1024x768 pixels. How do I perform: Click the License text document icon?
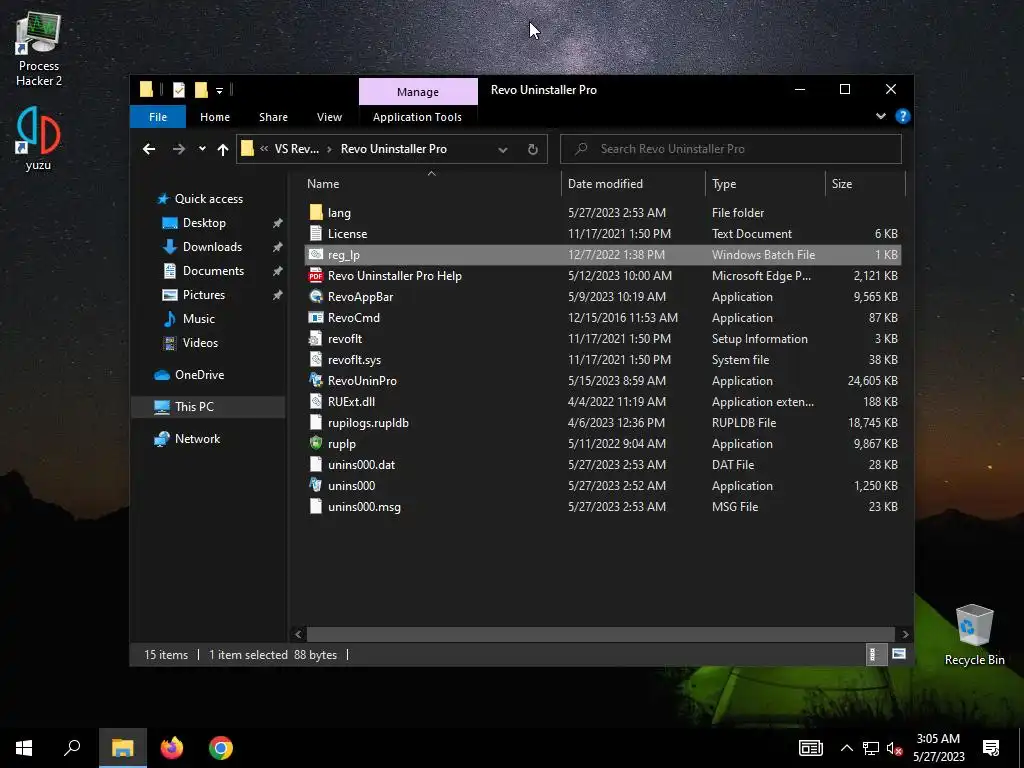(x=316, y=233)
